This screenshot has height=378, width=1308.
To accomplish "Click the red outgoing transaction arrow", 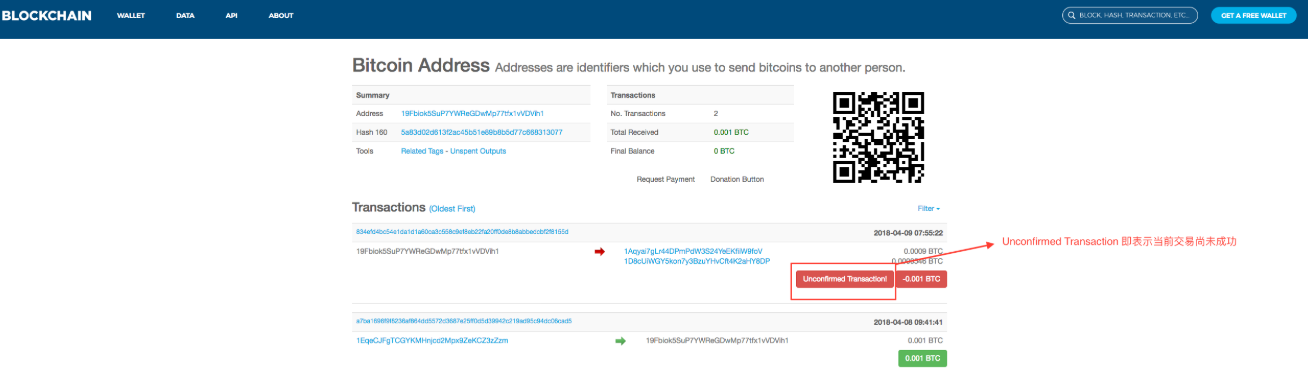I will 600,251.
